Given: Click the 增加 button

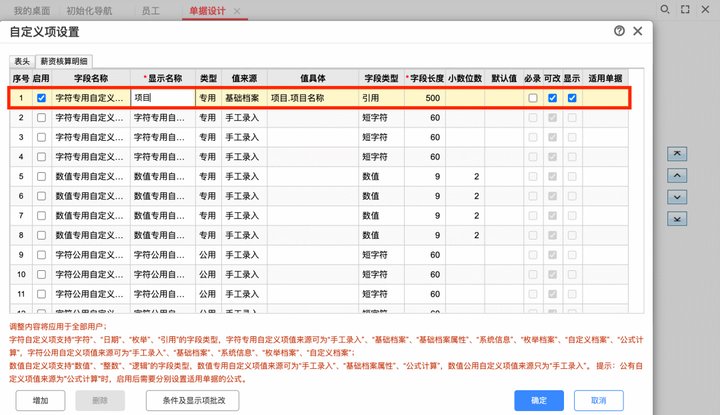Looking at the screenshot, I should click(x=40, y=400).
